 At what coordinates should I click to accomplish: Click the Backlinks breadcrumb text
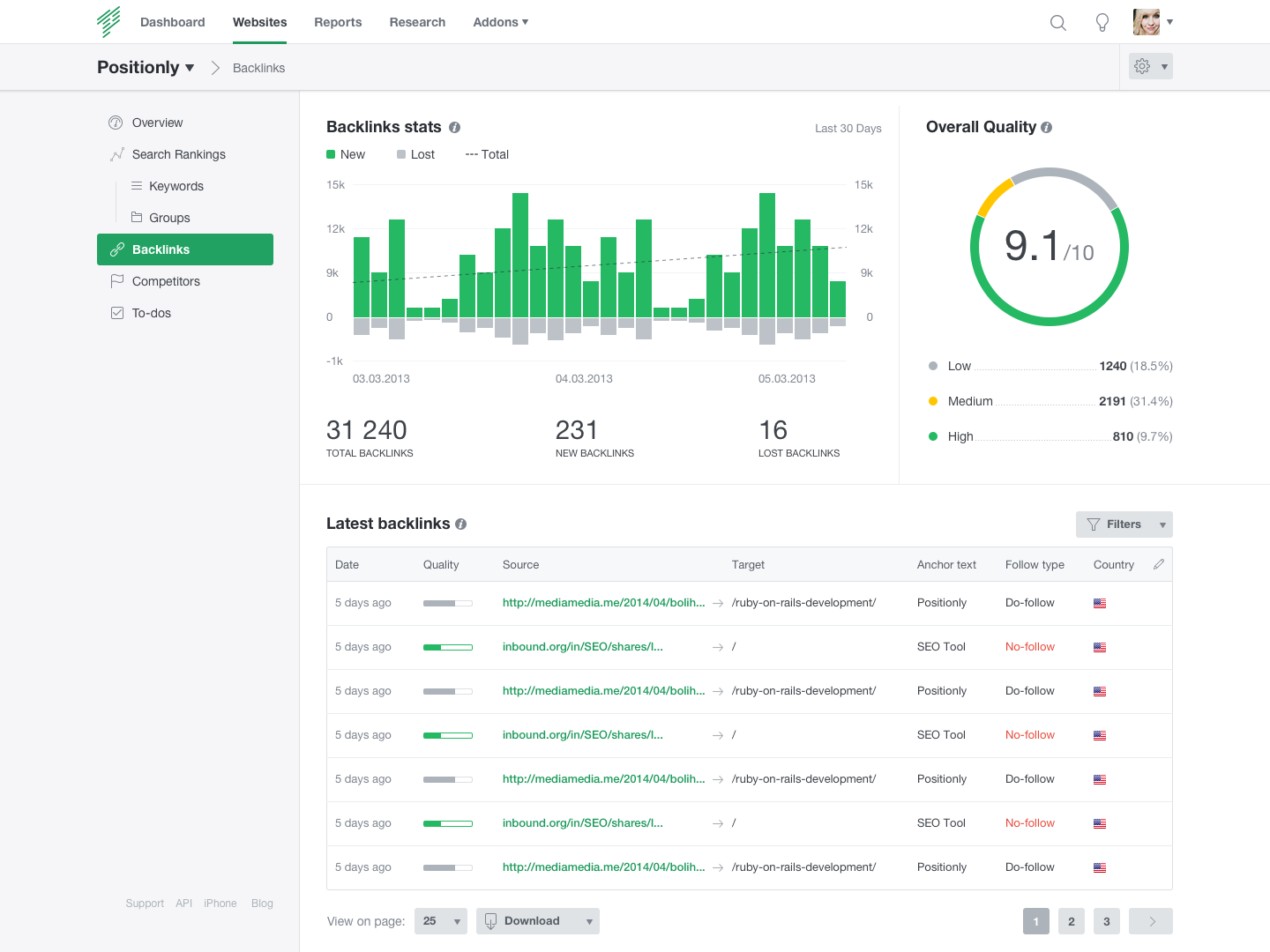tap(258, 68)
